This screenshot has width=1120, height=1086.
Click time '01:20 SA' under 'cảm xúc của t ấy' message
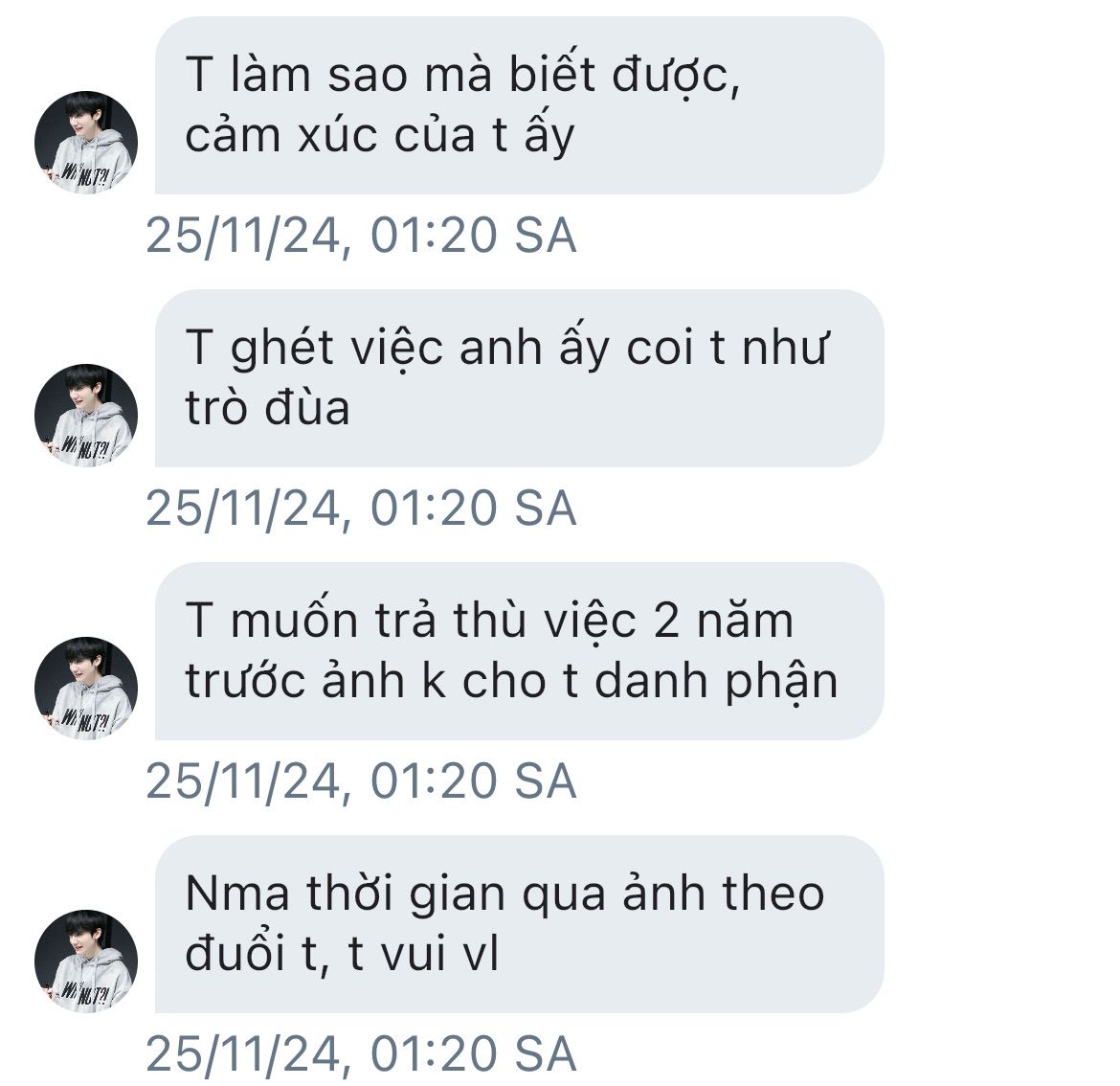point(473,235)
